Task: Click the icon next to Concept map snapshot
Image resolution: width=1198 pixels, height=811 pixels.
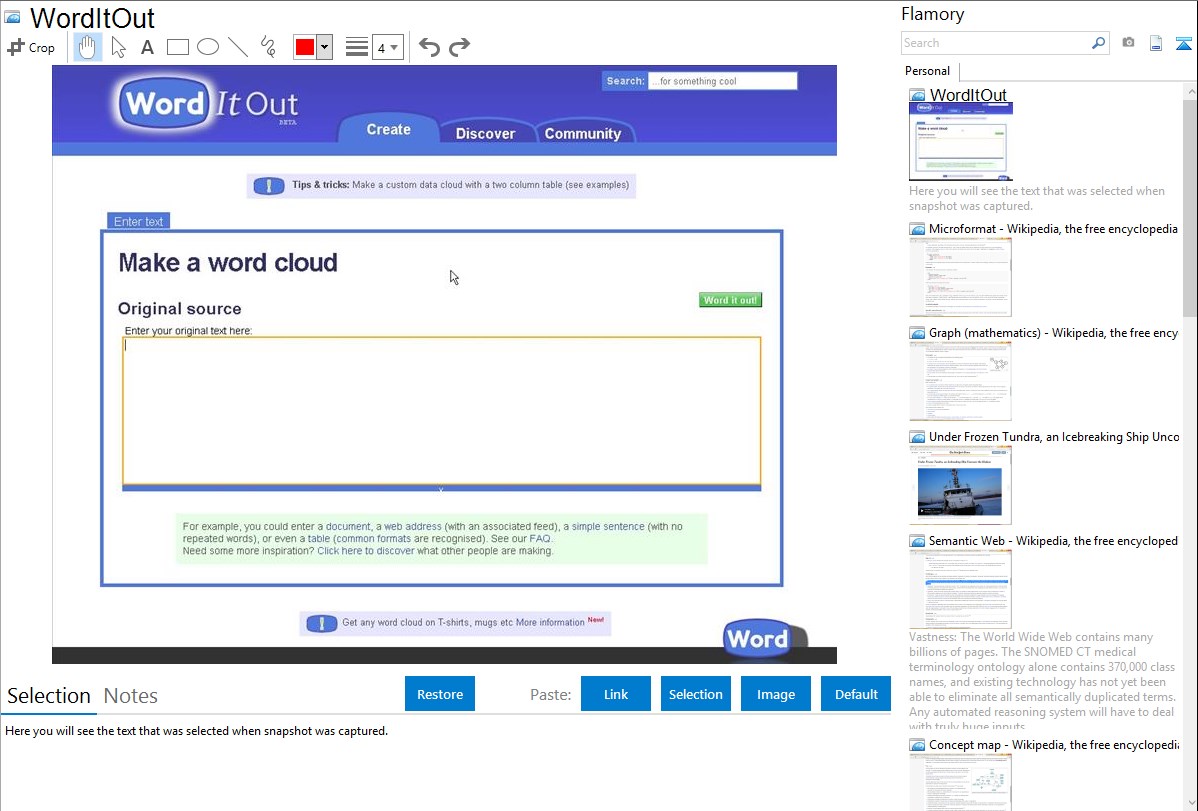Action: pos(917,745)
